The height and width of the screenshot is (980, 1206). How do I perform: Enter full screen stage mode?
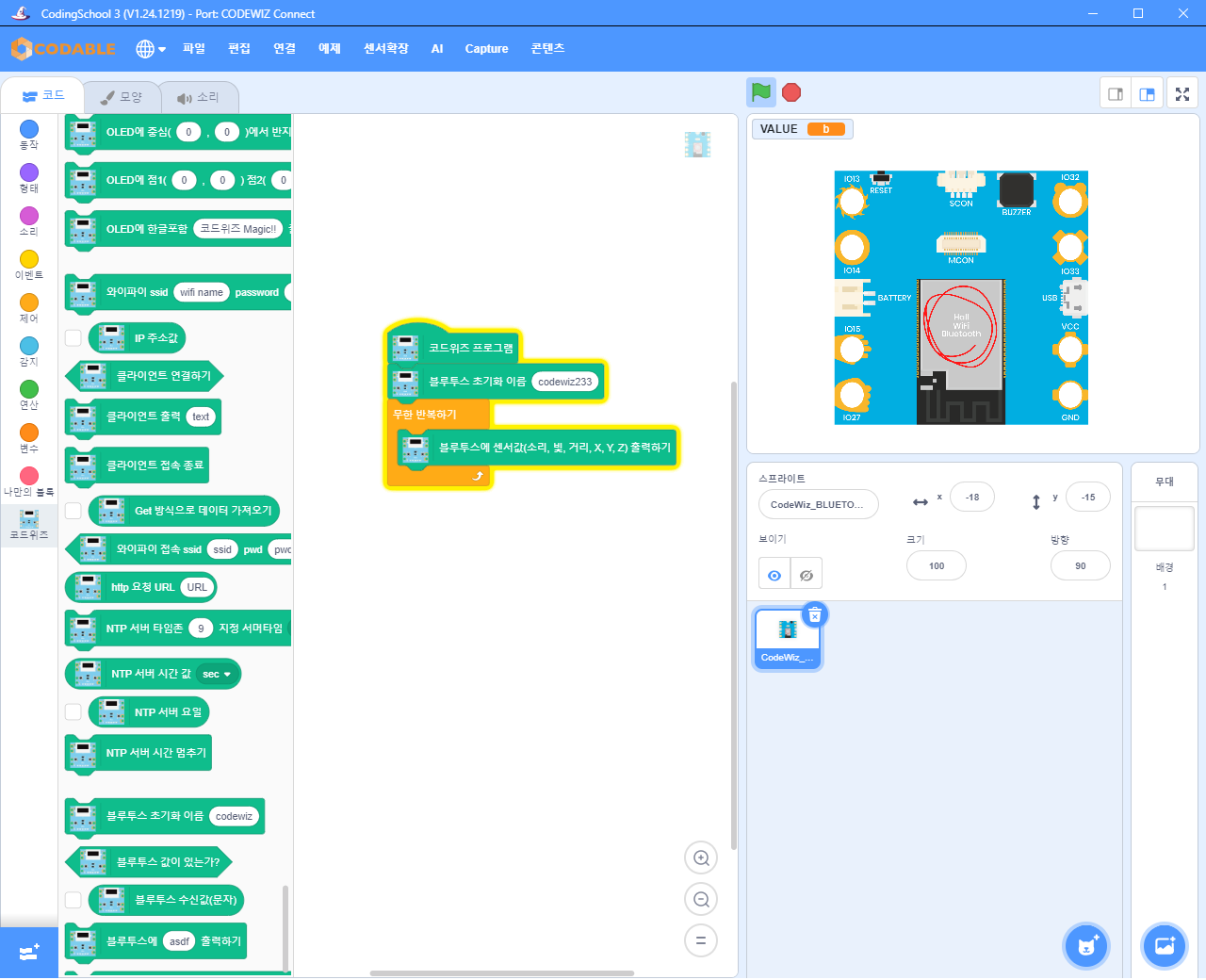pyautogui.click(x=1182, y=94)
